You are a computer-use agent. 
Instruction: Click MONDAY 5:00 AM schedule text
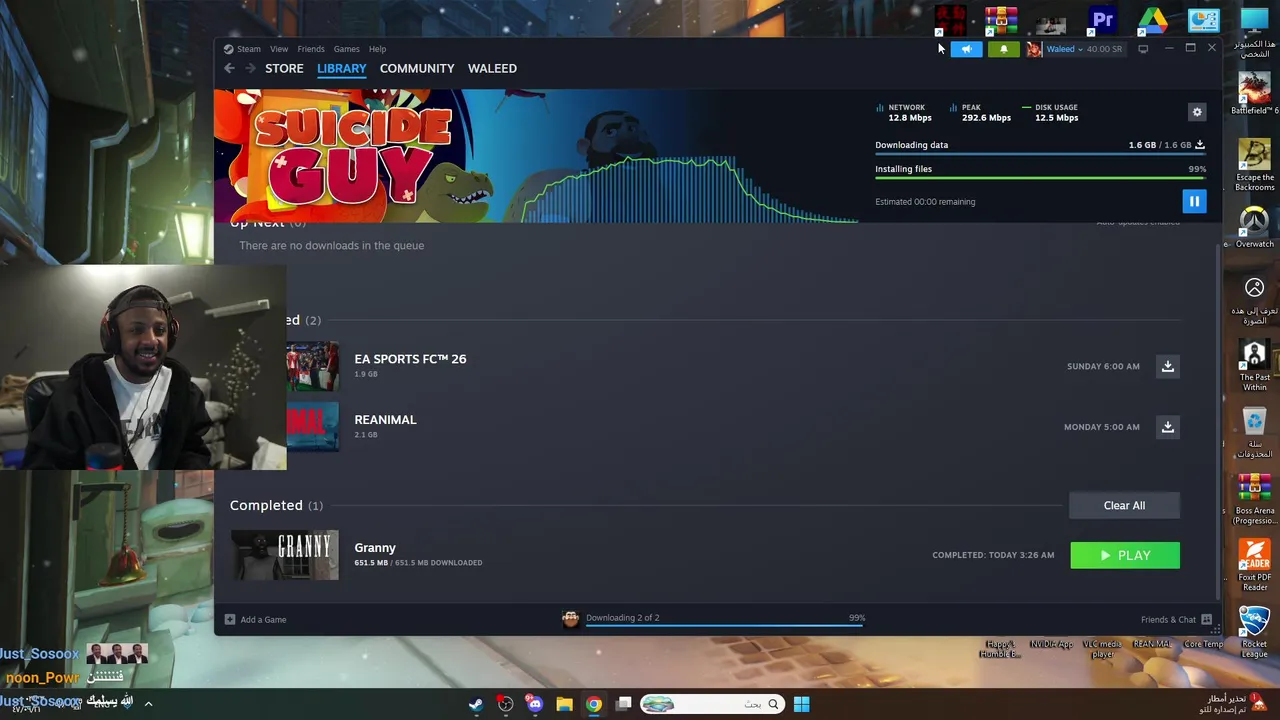[x=1101, y=427]
